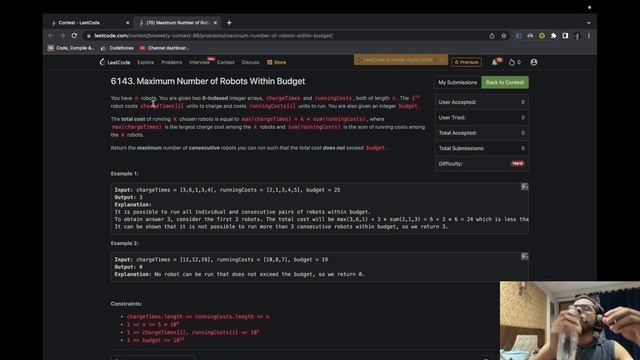The height and width of the screenshot is (360, 640).
Task: Click the browser back arrow
Action: pos(51,36)
